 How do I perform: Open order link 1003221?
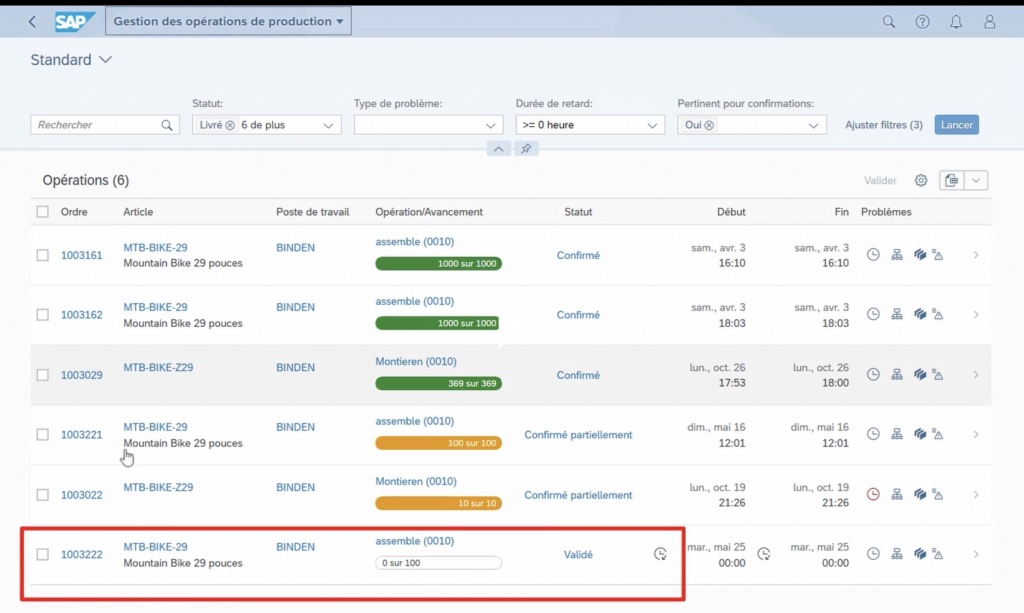point(82,435)
